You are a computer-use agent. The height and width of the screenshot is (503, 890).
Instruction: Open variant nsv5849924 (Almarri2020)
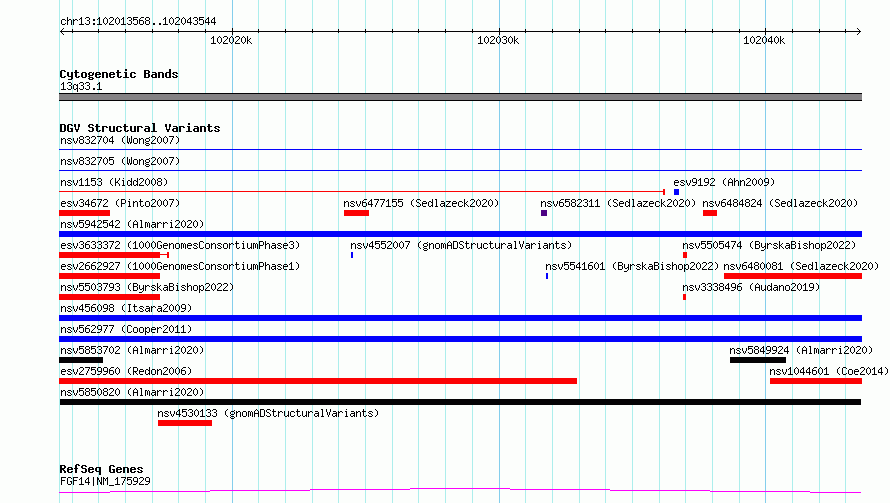pyautogui.click(x=801, y=350)
